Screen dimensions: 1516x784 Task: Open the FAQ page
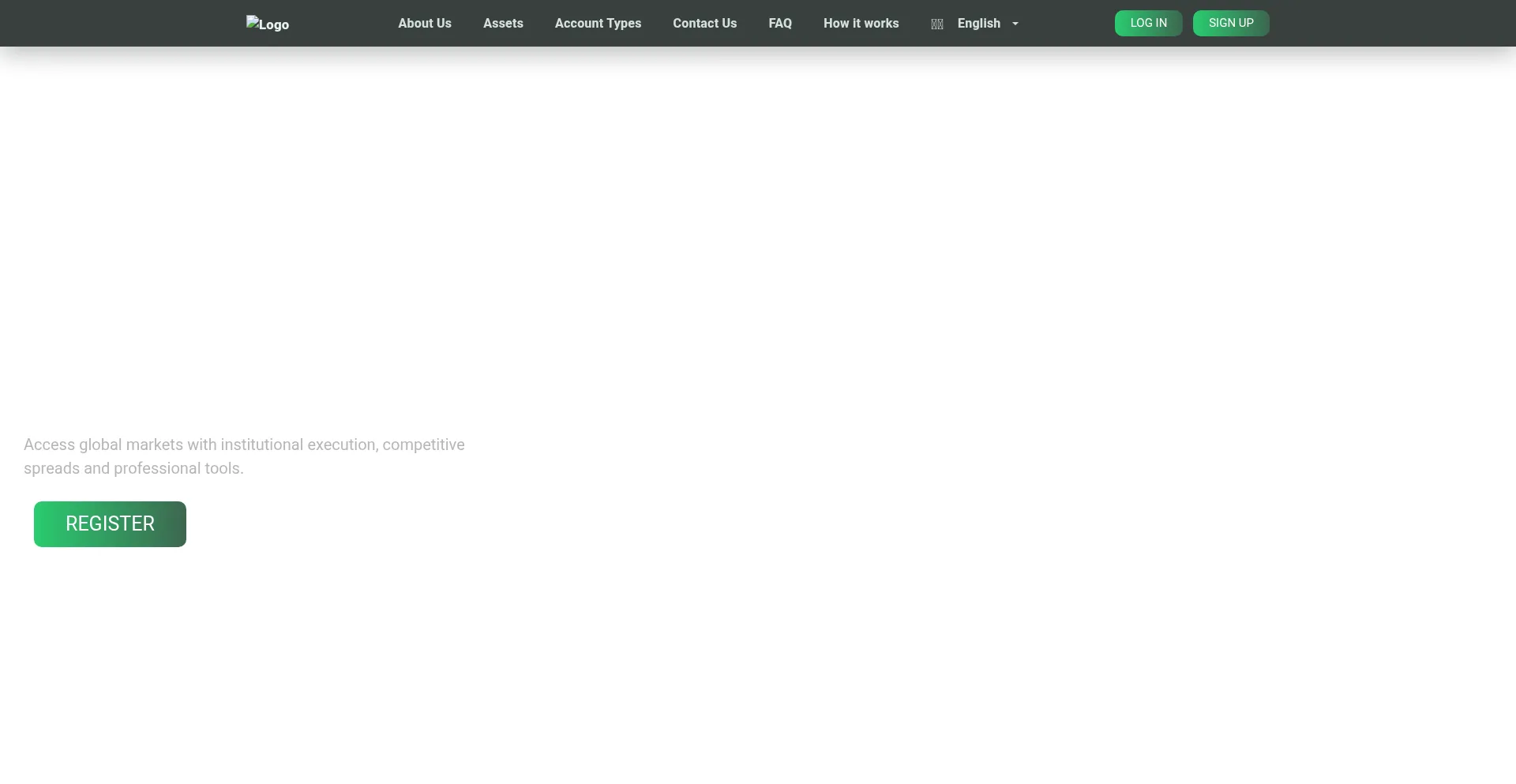(780, 24)
